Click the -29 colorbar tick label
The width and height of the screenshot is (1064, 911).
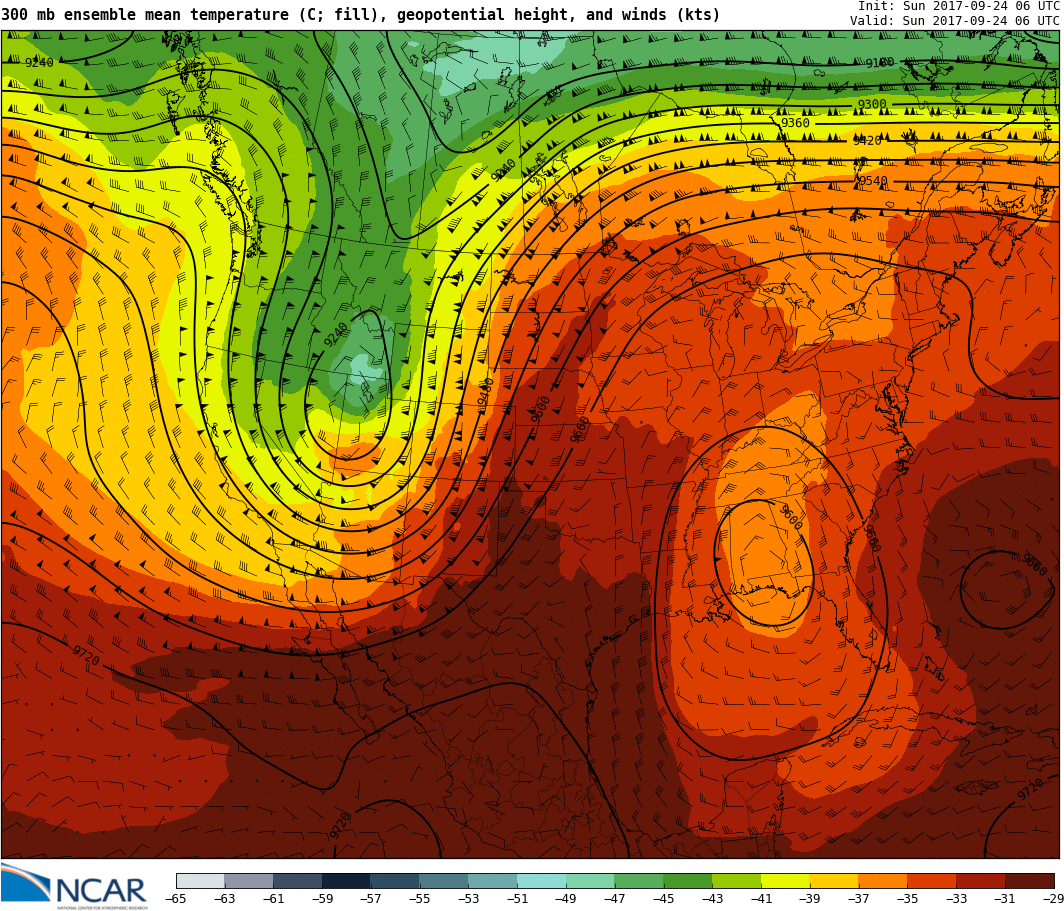pyautogui.click(x=1051, y=899)
